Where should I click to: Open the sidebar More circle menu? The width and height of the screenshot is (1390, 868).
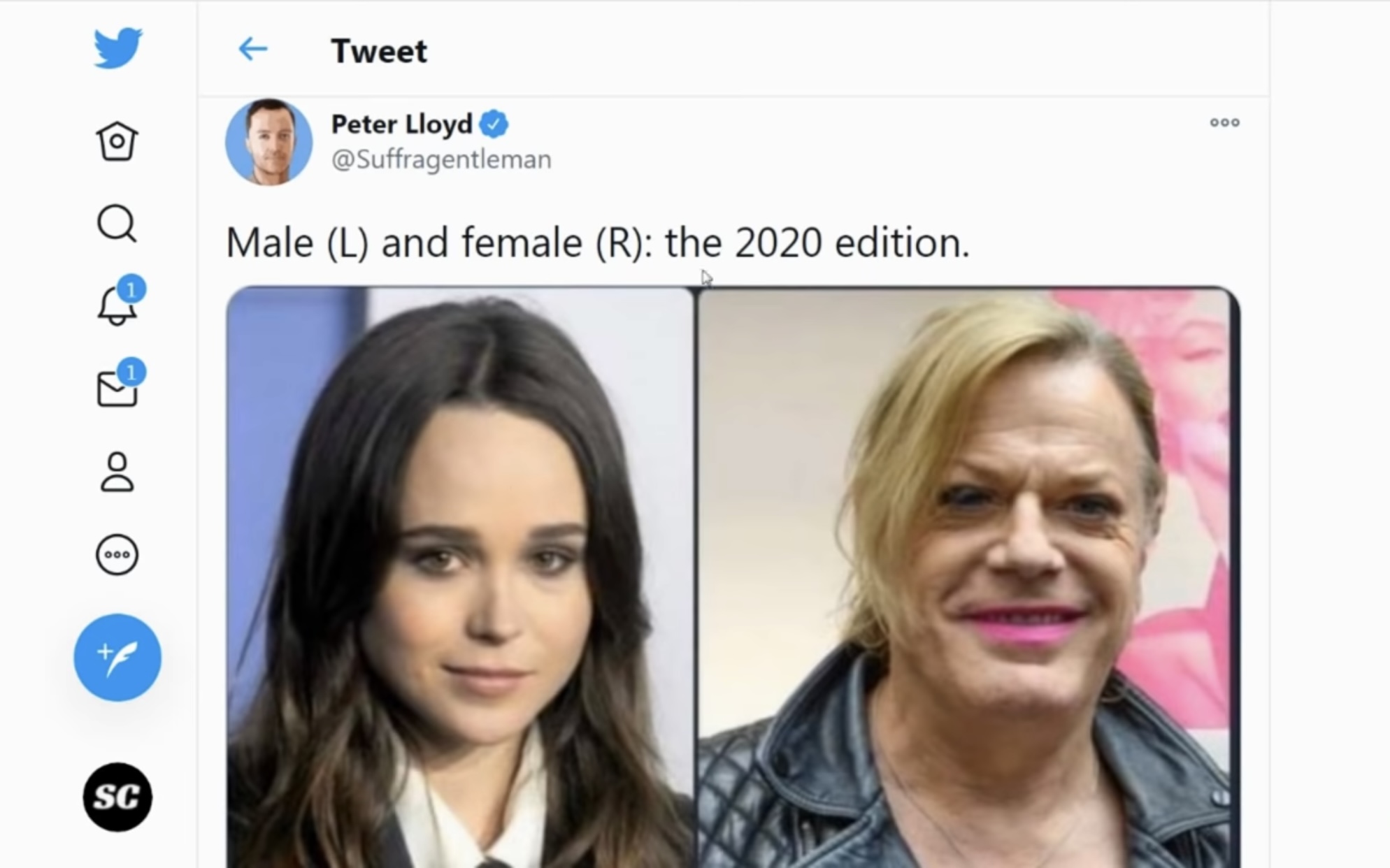click(117, 555)
